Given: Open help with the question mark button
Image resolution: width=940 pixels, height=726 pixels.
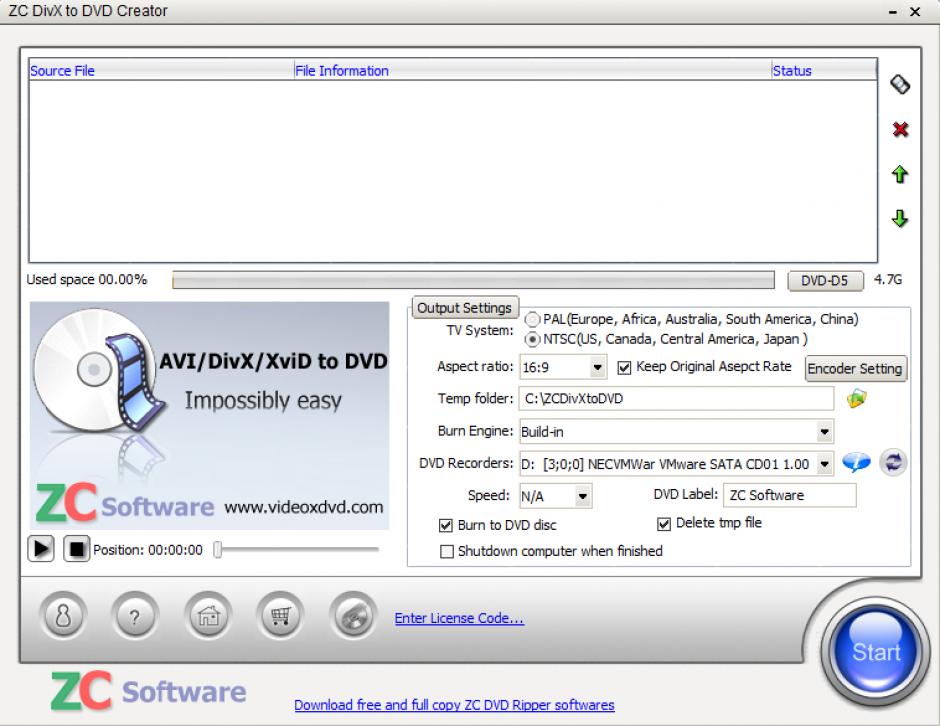Looking at the screenshot, I should tap(136, 617).
